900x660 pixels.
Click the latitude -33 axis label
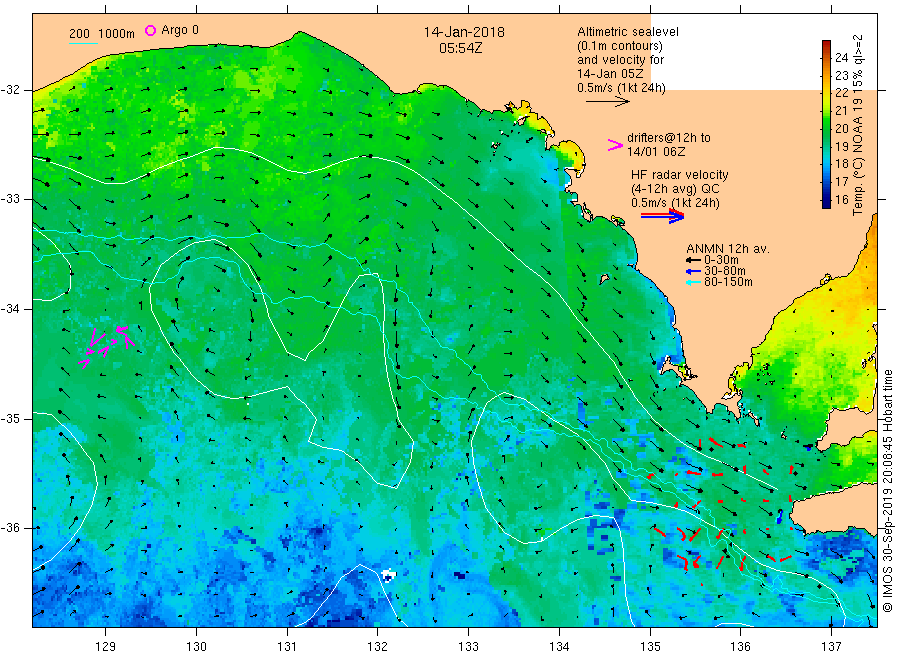(10, 199)
